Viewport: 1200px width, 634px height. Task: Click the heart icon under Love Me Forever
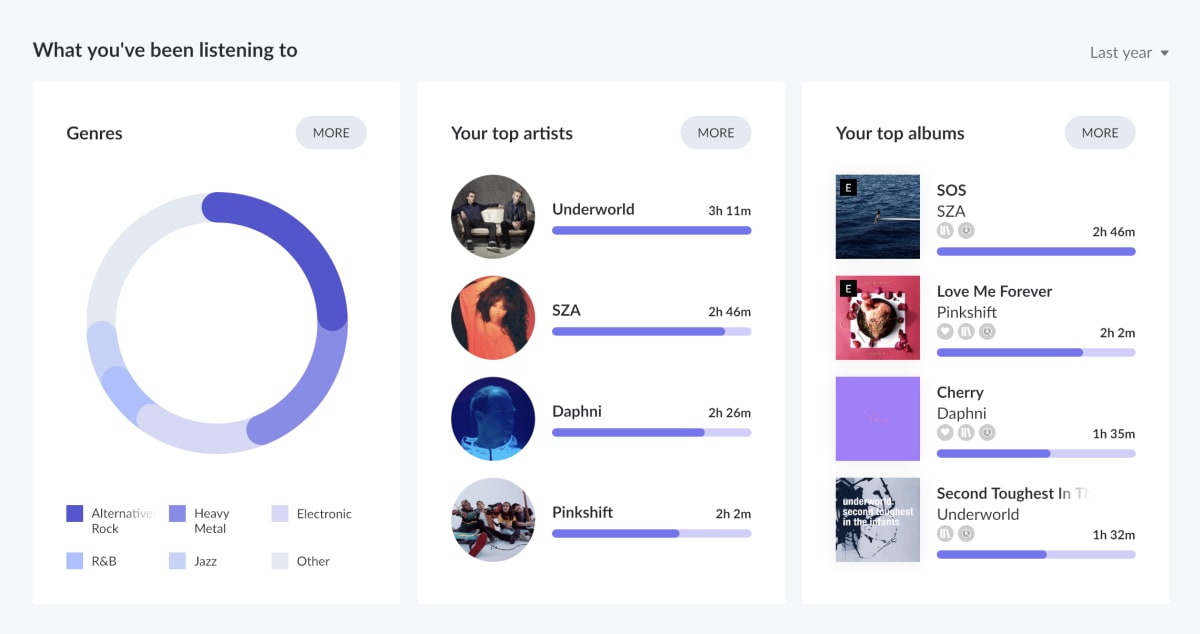click(x=945, y=331)
